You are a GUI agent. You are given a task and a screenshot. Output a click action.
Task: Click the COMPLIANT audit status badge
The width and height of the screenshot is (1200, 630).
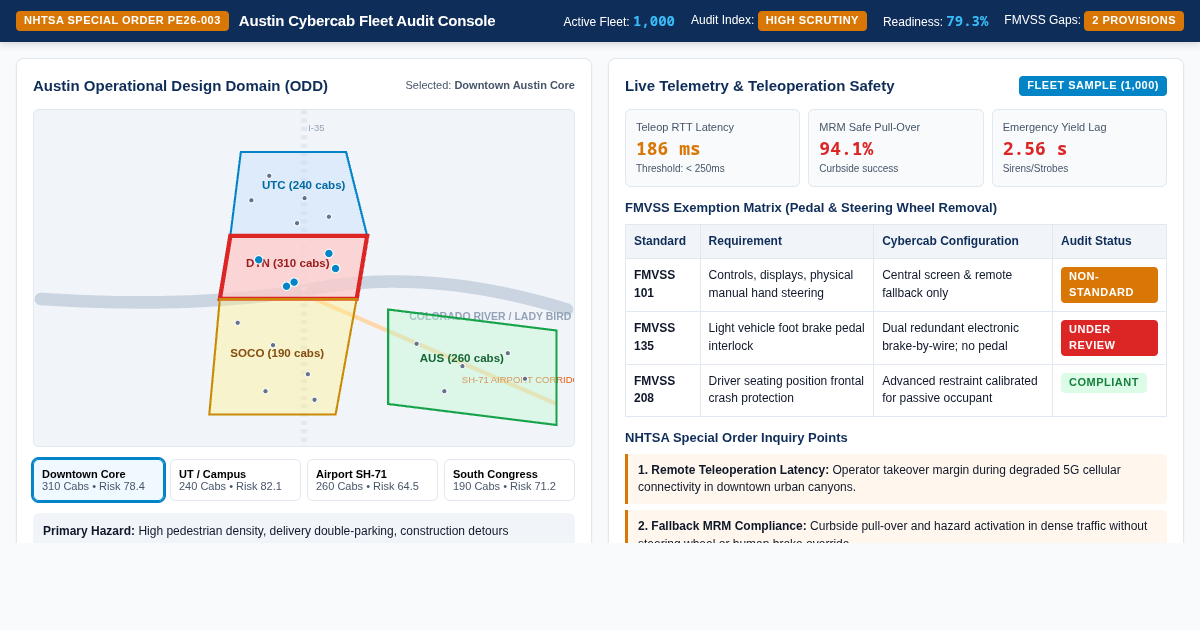(1104, 383)
